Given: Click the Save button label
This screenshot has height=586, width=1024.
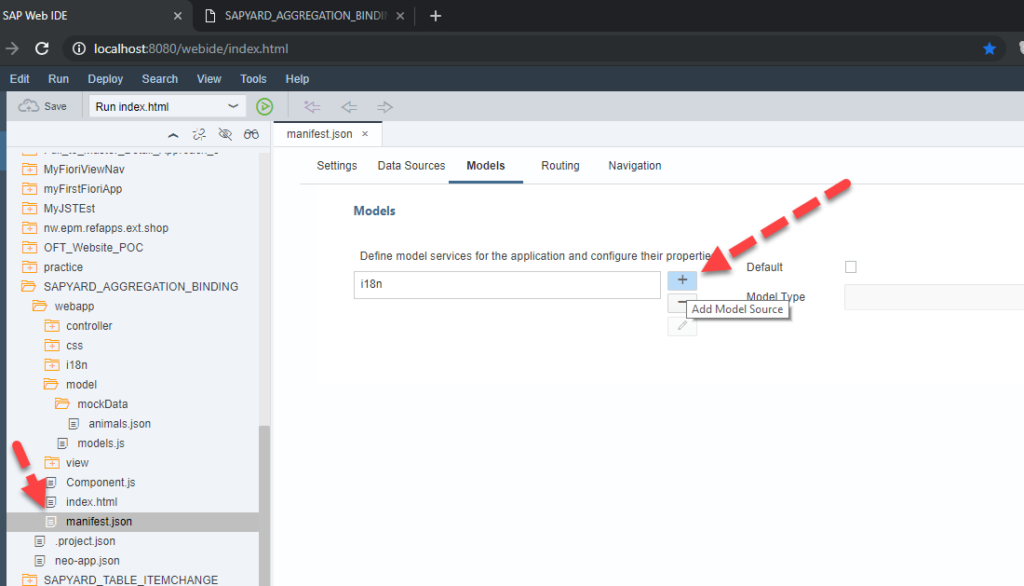Looking at the screenshot, I should [56, 106].
